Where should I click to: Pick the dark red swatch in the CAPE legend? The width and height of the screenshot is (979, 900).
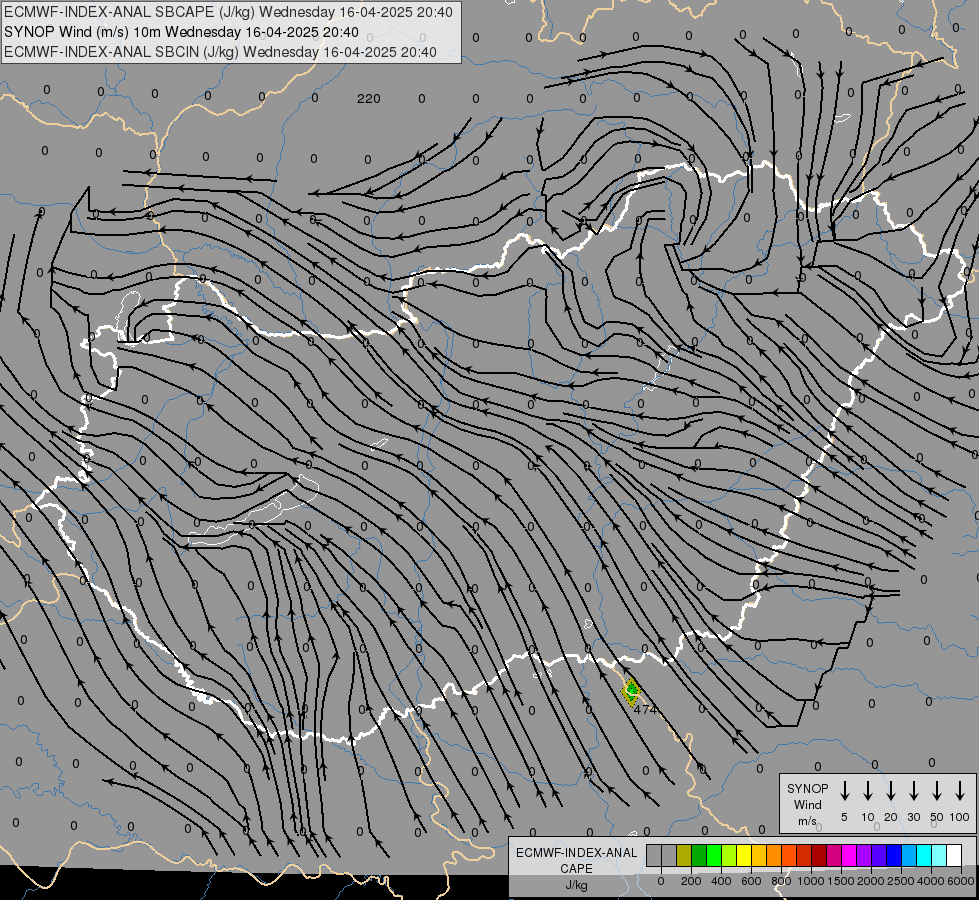click(x=820, y=855)
